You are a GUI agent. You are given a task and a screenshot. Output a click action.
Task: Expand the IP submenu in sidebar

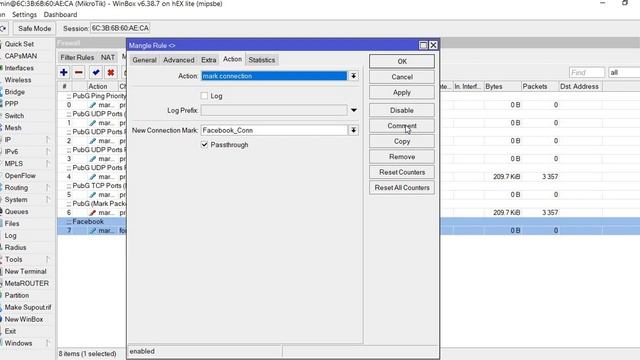pos(48,140)
